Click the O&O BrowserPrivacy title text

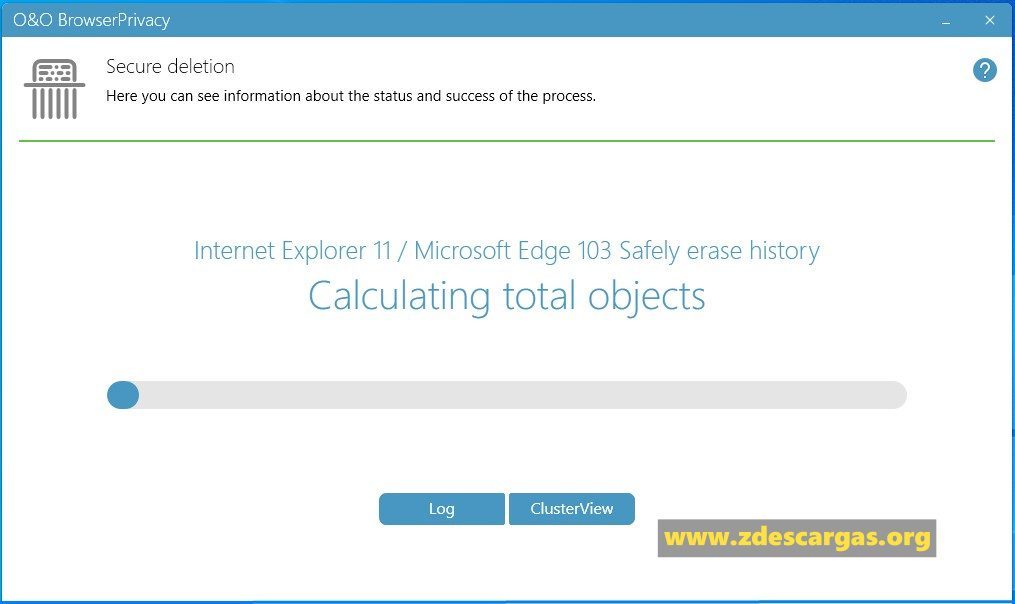point(91,20)
